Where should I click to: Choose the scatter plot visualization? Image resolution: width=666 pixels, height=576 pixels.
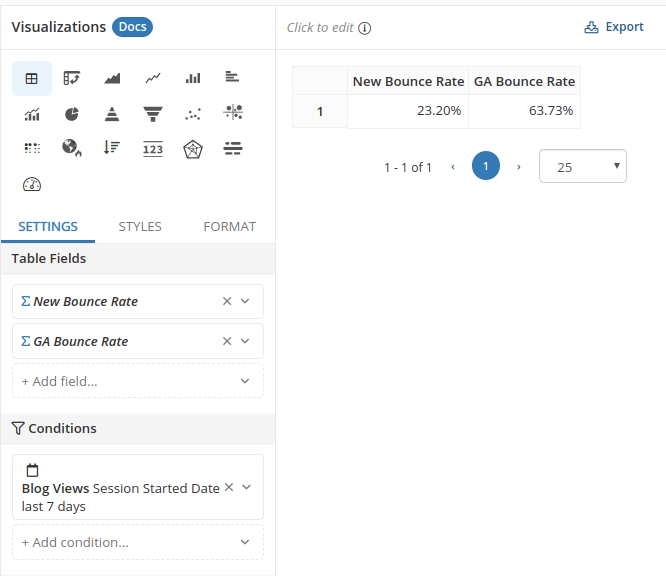click(193, 114)
